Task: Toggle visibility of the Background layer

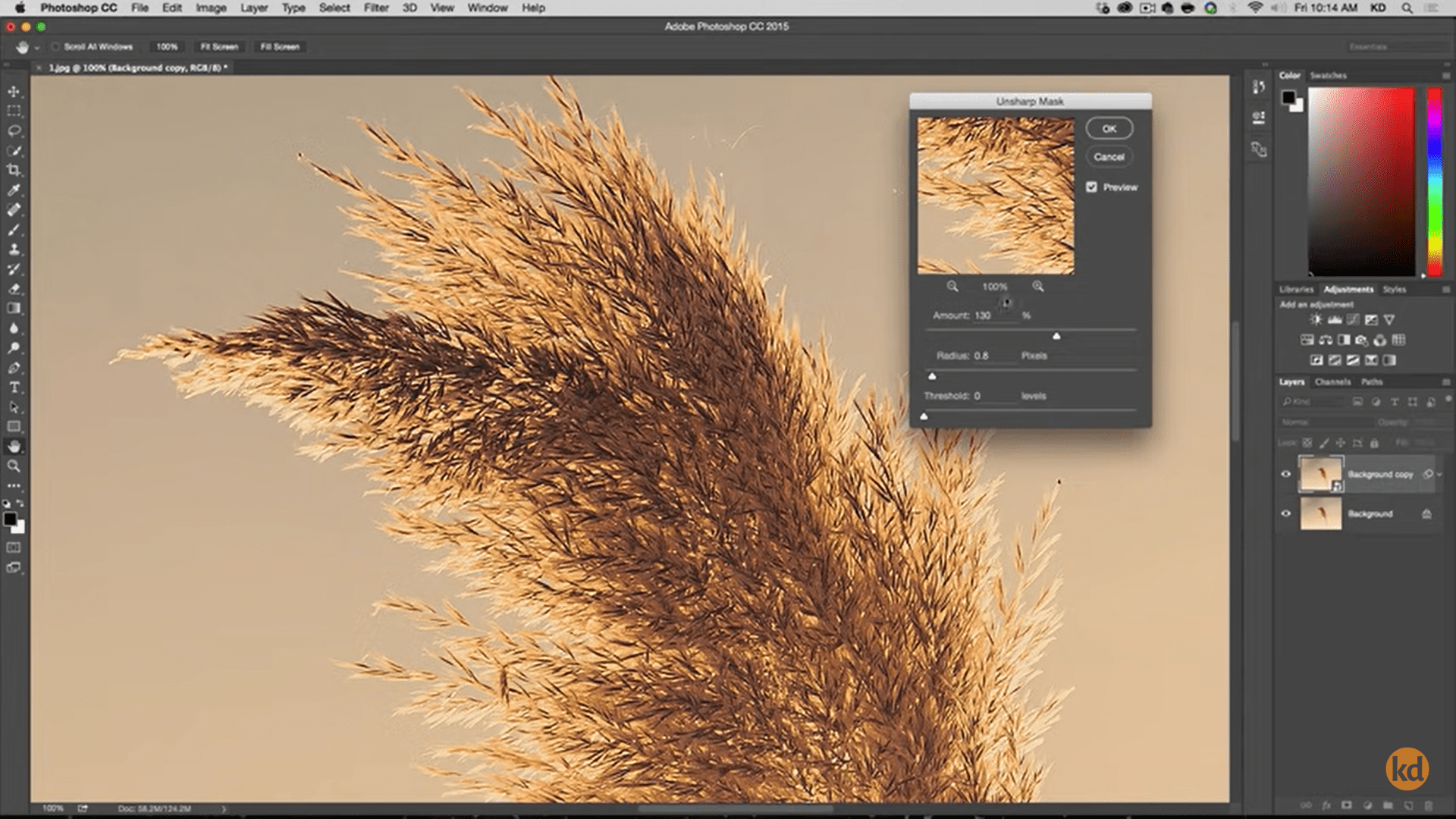Action: pos(1285,513)
